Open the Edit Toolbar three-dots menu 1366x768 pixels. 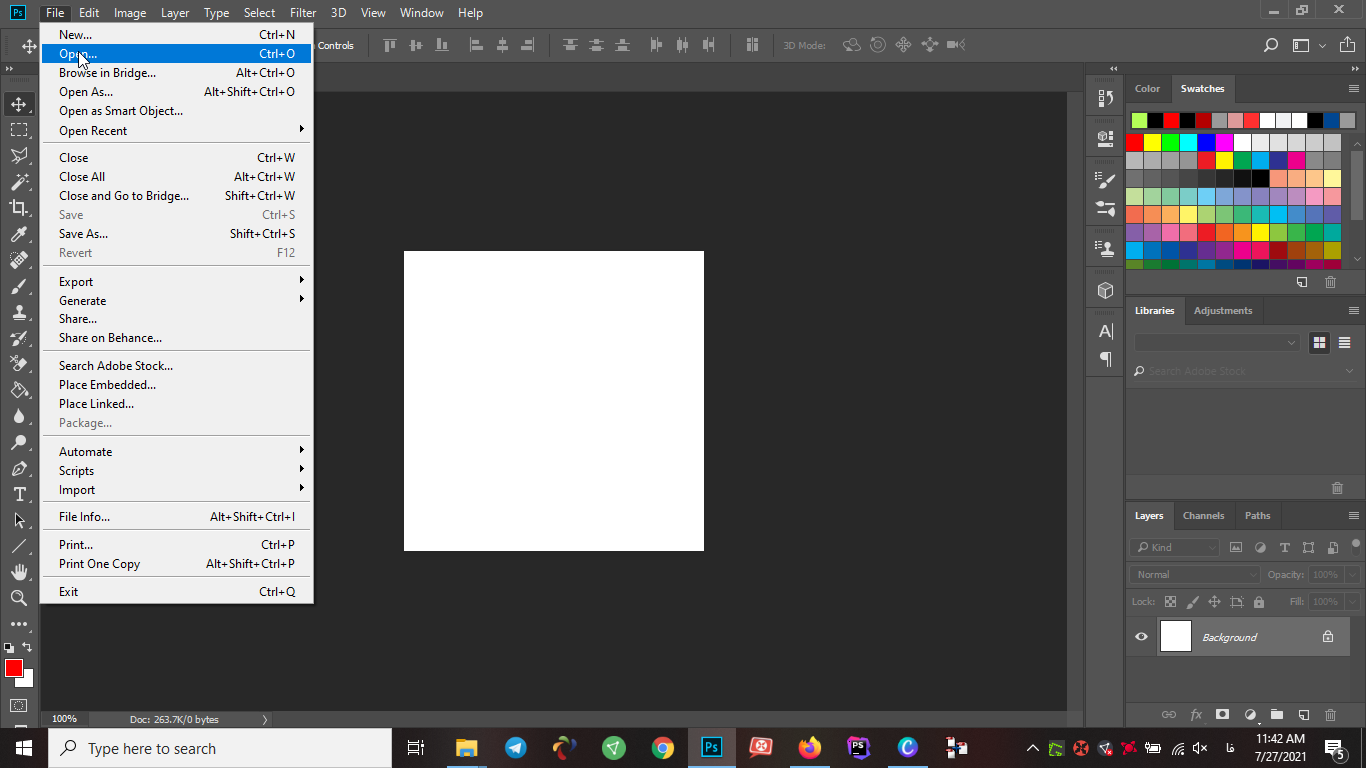tap(19, 624)
